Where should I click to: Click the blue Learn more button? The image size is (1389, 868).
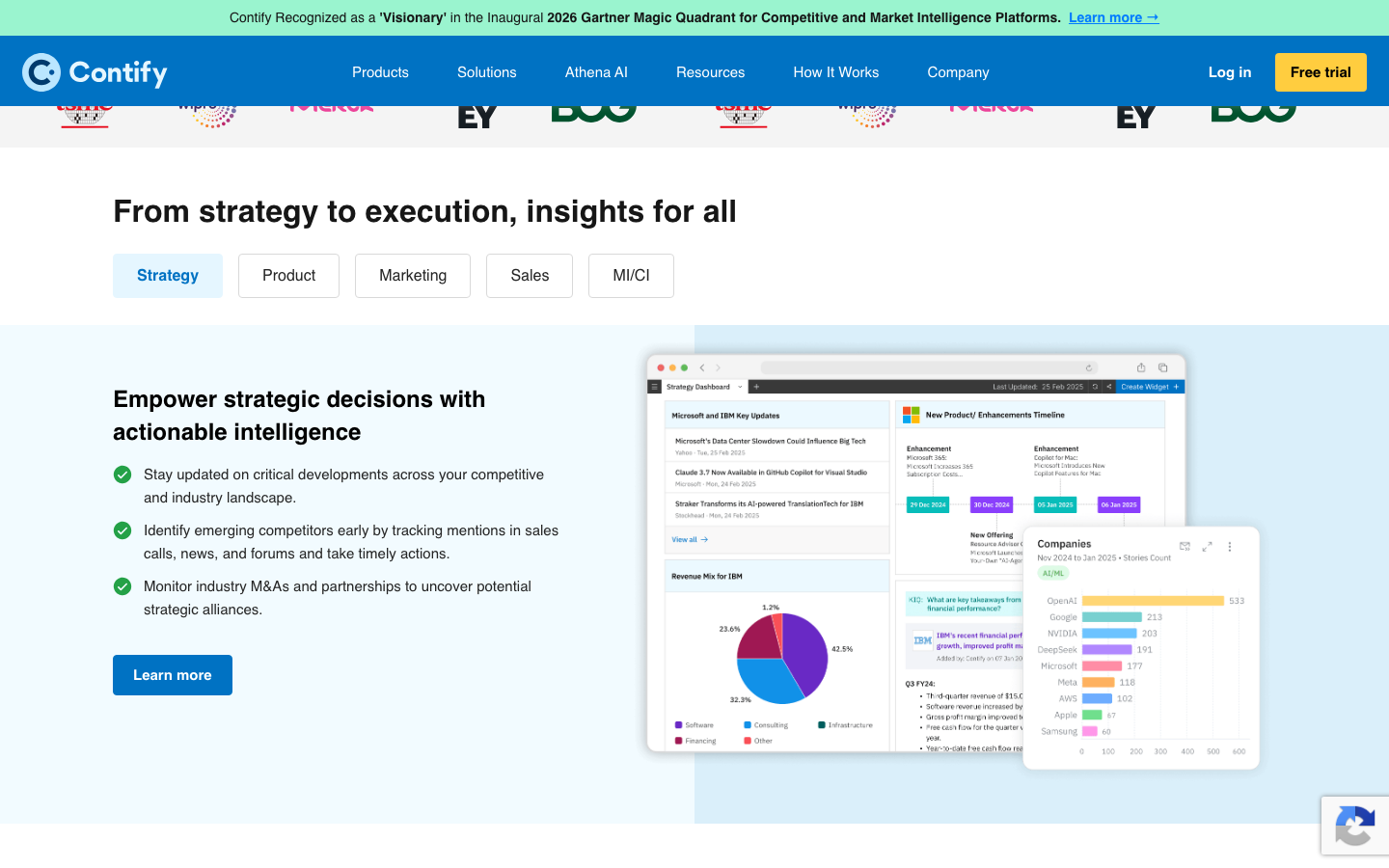point(173,675)
